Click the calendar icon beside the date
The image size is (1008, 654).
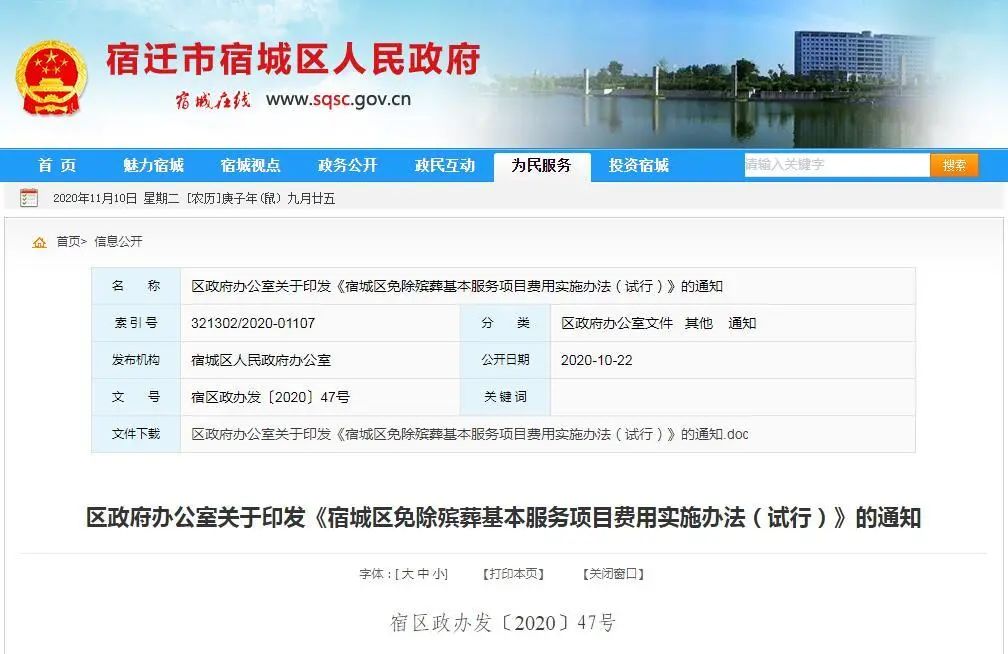(x=29, y=197)
